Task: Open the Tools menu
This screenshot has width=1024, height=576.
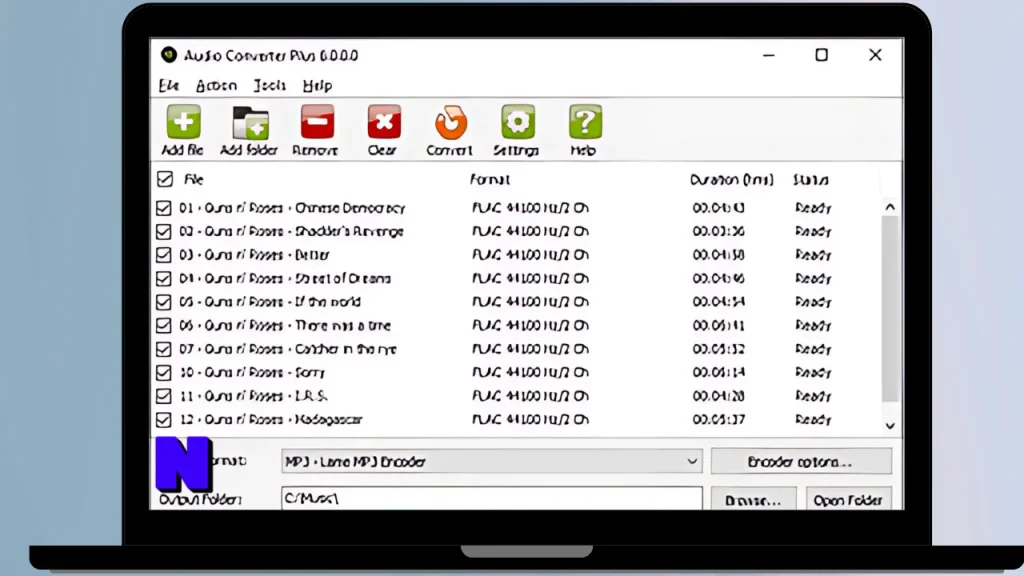Action: click(x=270, y=86)
